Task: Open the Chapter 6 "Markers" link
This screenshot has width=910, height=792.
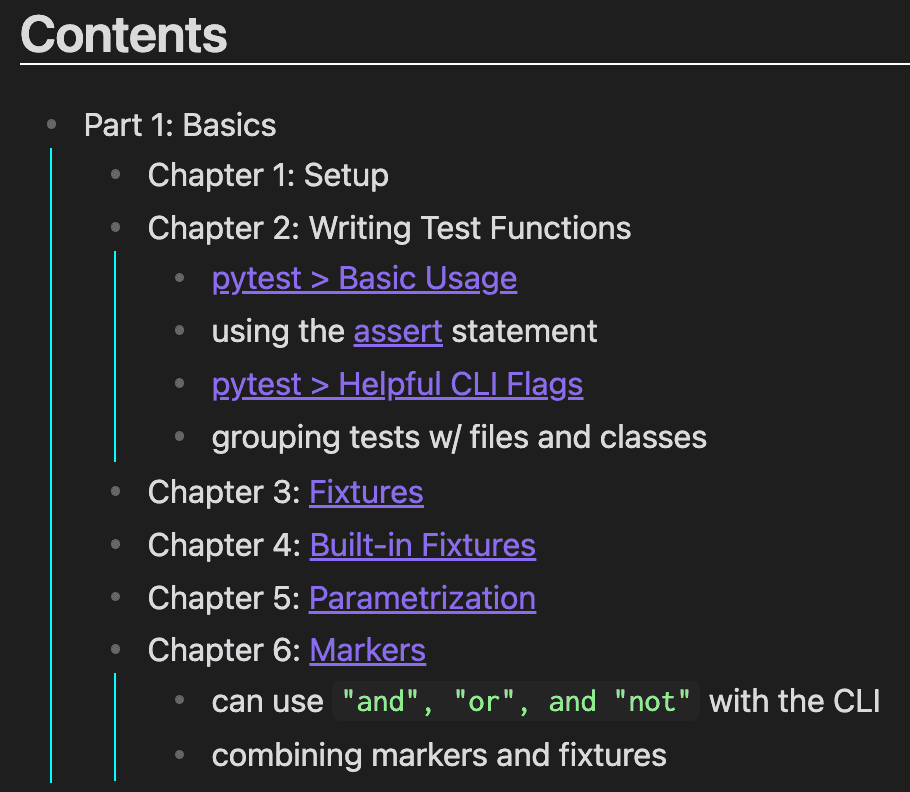Action: click(367, 650)
